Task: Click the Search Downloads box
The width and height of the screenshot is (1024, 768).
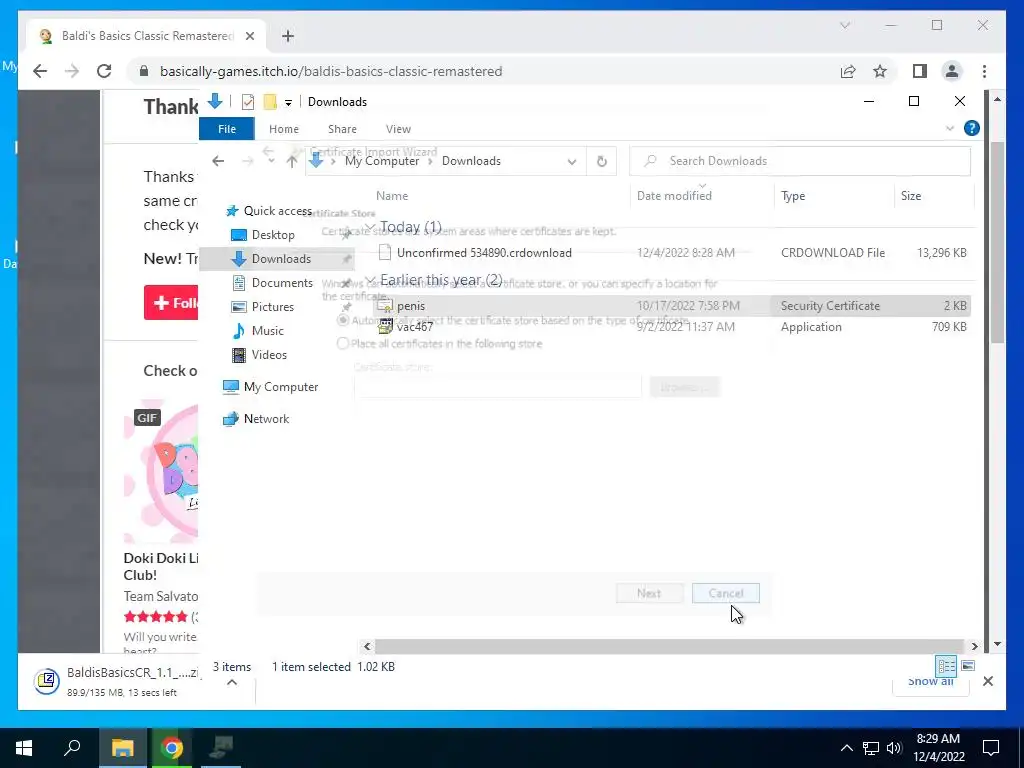Action: point(799,161)
